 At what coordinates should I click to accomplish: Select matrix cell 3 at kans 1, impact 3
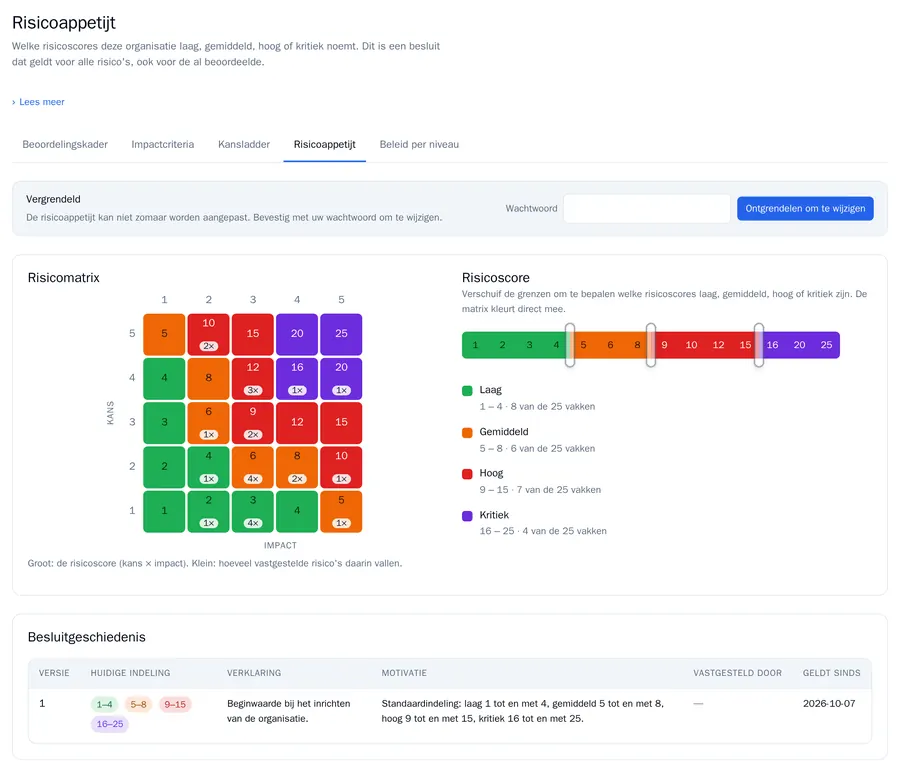click(253, 511)
